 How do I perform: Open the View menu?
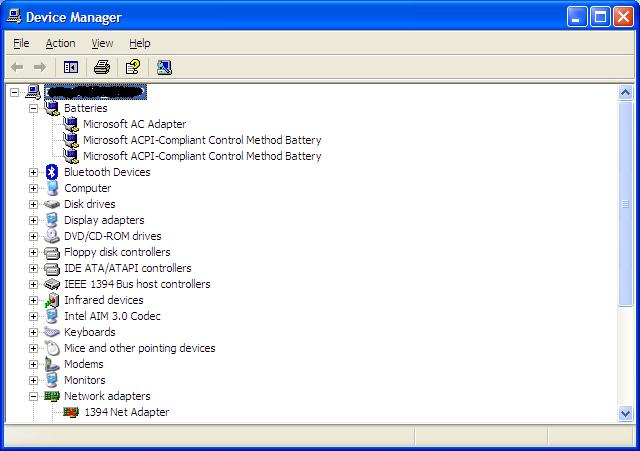102,43
